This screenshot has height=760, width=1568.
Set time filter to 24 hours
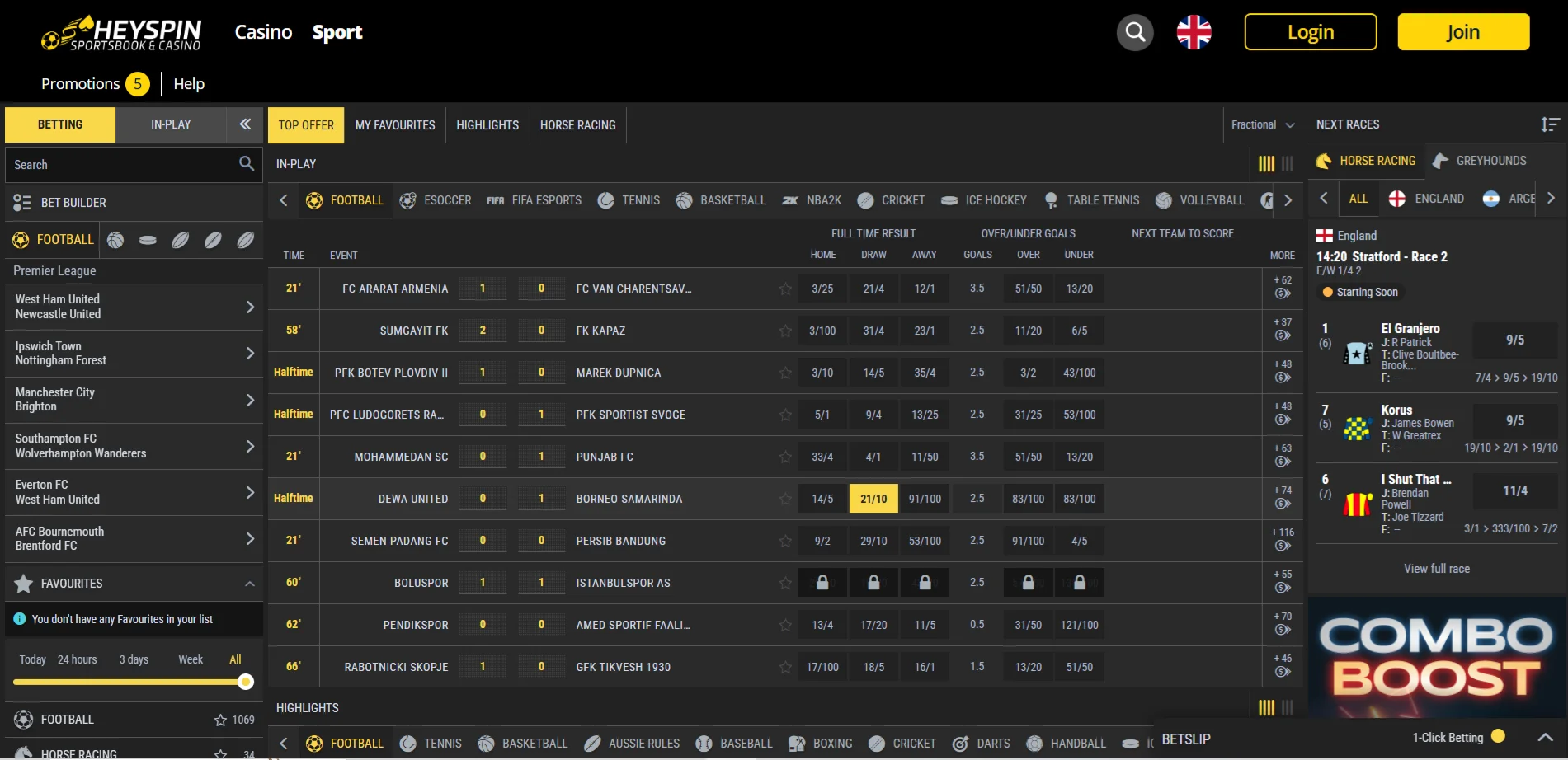77,659
